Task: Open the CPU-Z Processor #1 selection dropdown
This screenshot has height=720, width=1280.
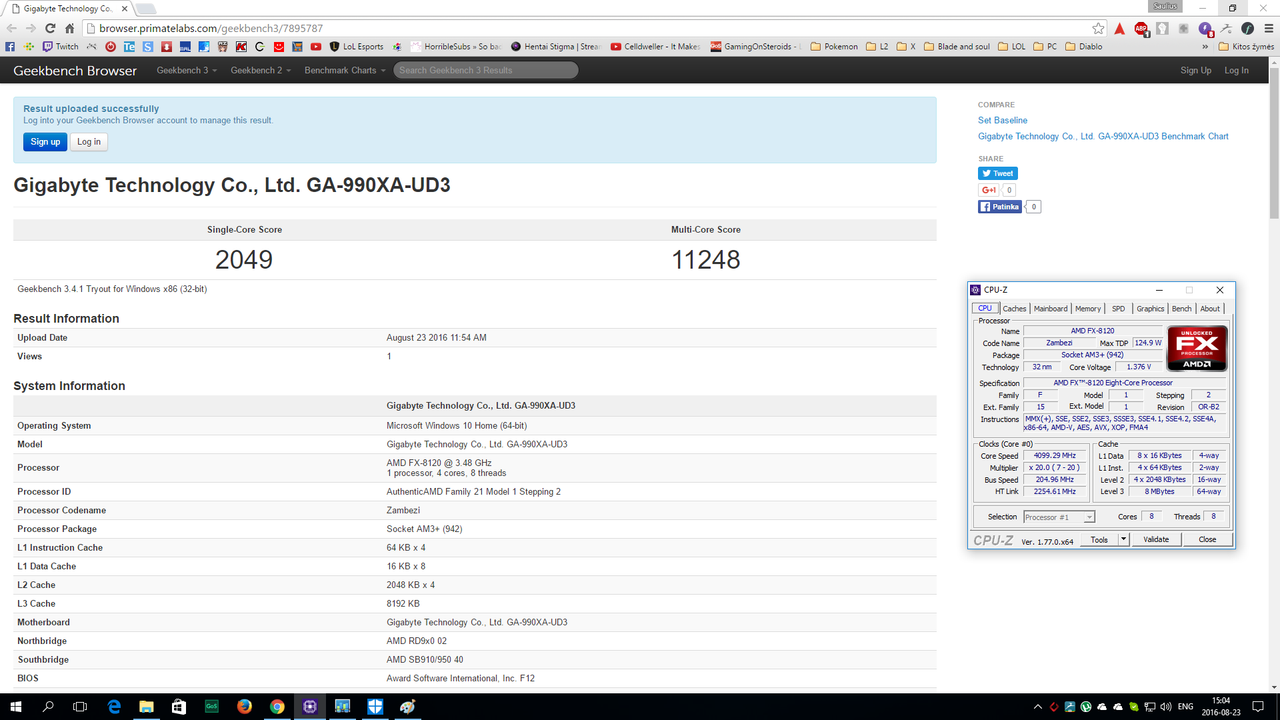Action: coord(1058,517)
